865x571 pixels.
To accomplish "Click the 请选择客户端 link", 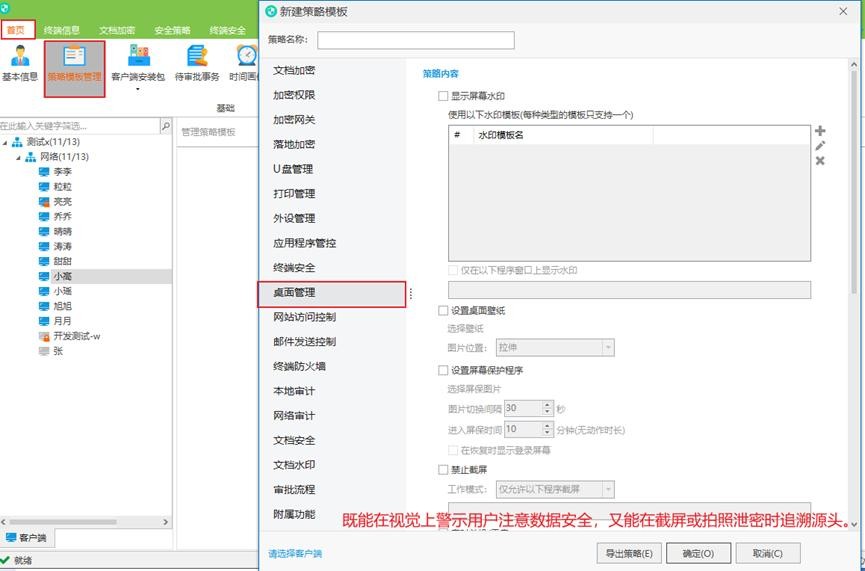I will tap(295, 553).
